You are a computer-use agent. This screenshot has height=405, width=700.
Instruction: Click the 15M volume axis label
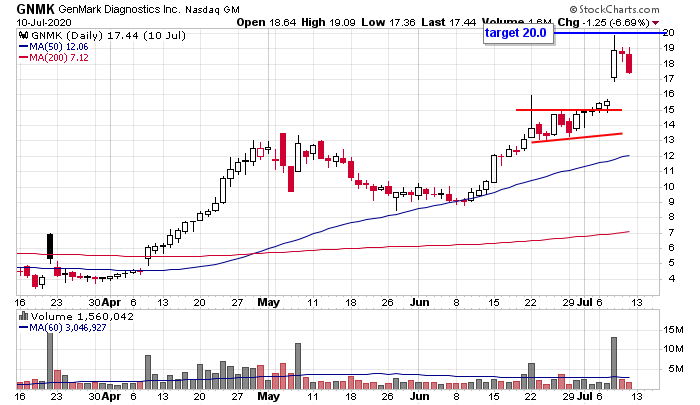coord(673,330)
